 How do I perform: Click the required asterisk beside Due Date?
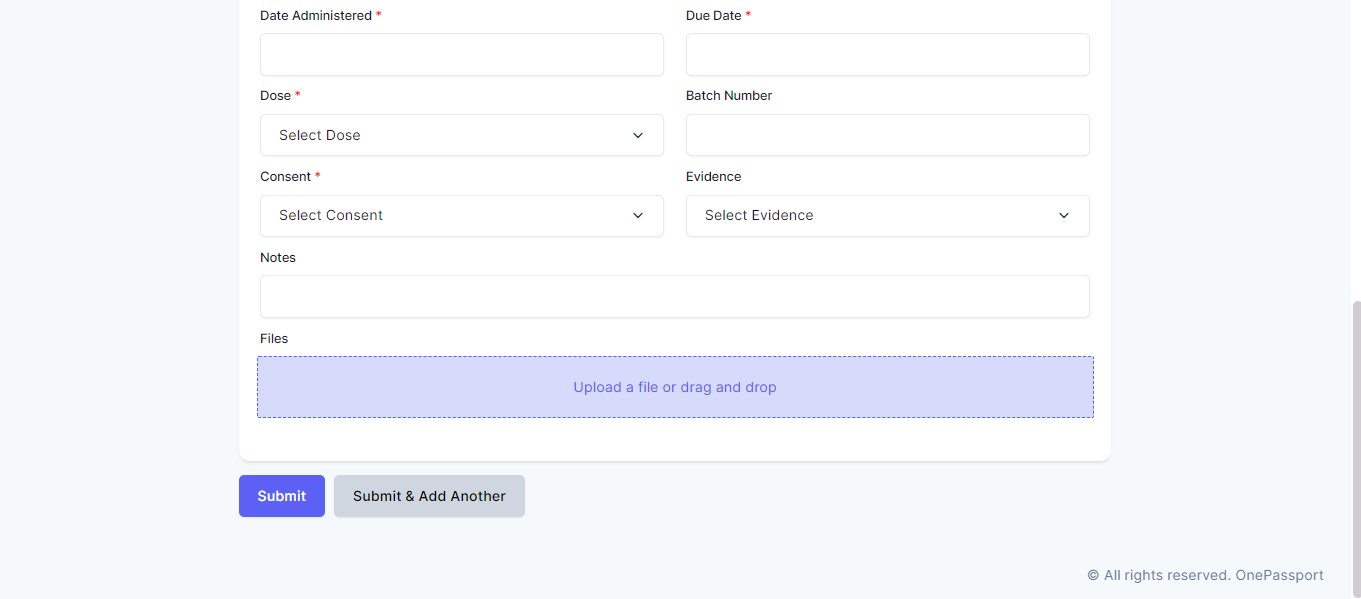point(748,15)
